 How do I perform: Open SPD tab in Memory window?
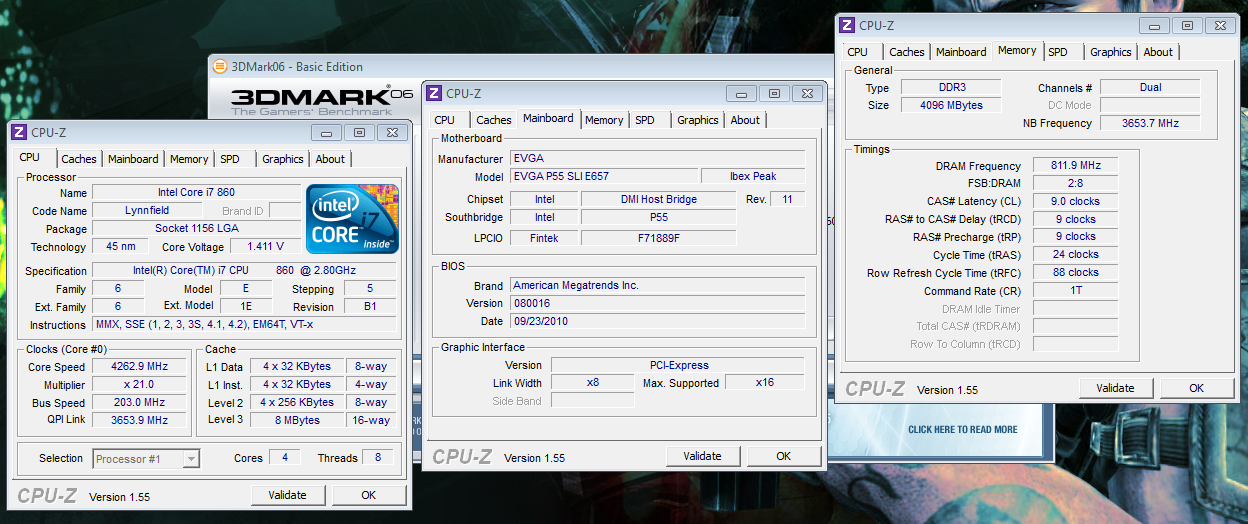[x=1058, y=52]
